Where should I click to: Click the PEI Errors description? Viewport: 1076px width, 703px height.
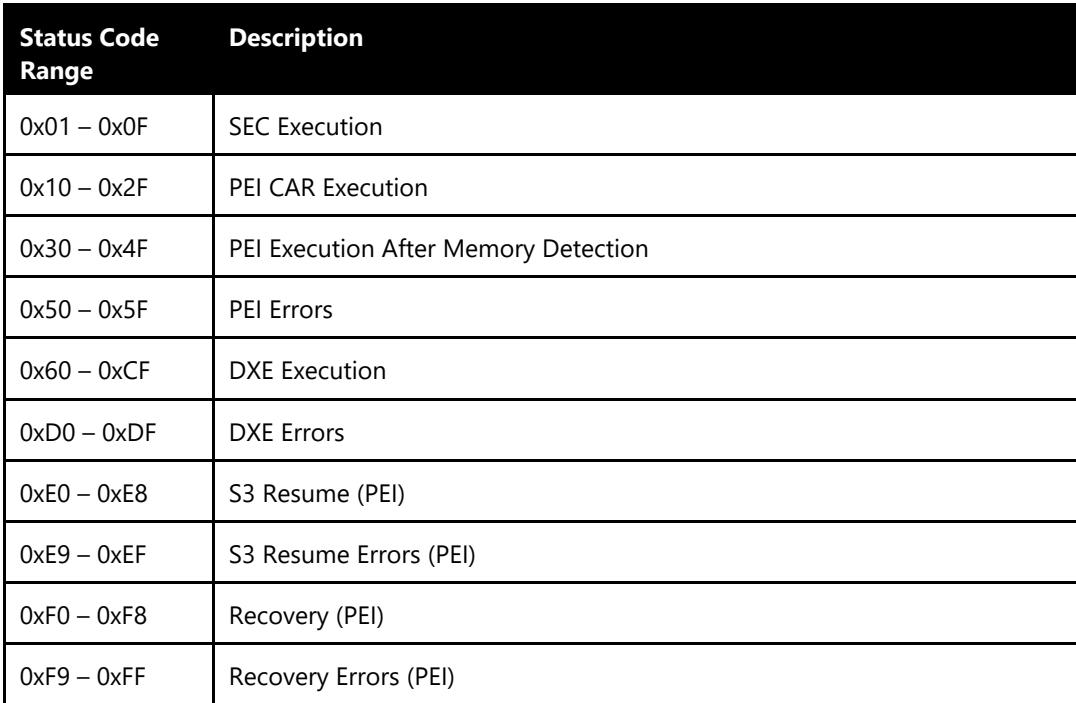point(281,310)
